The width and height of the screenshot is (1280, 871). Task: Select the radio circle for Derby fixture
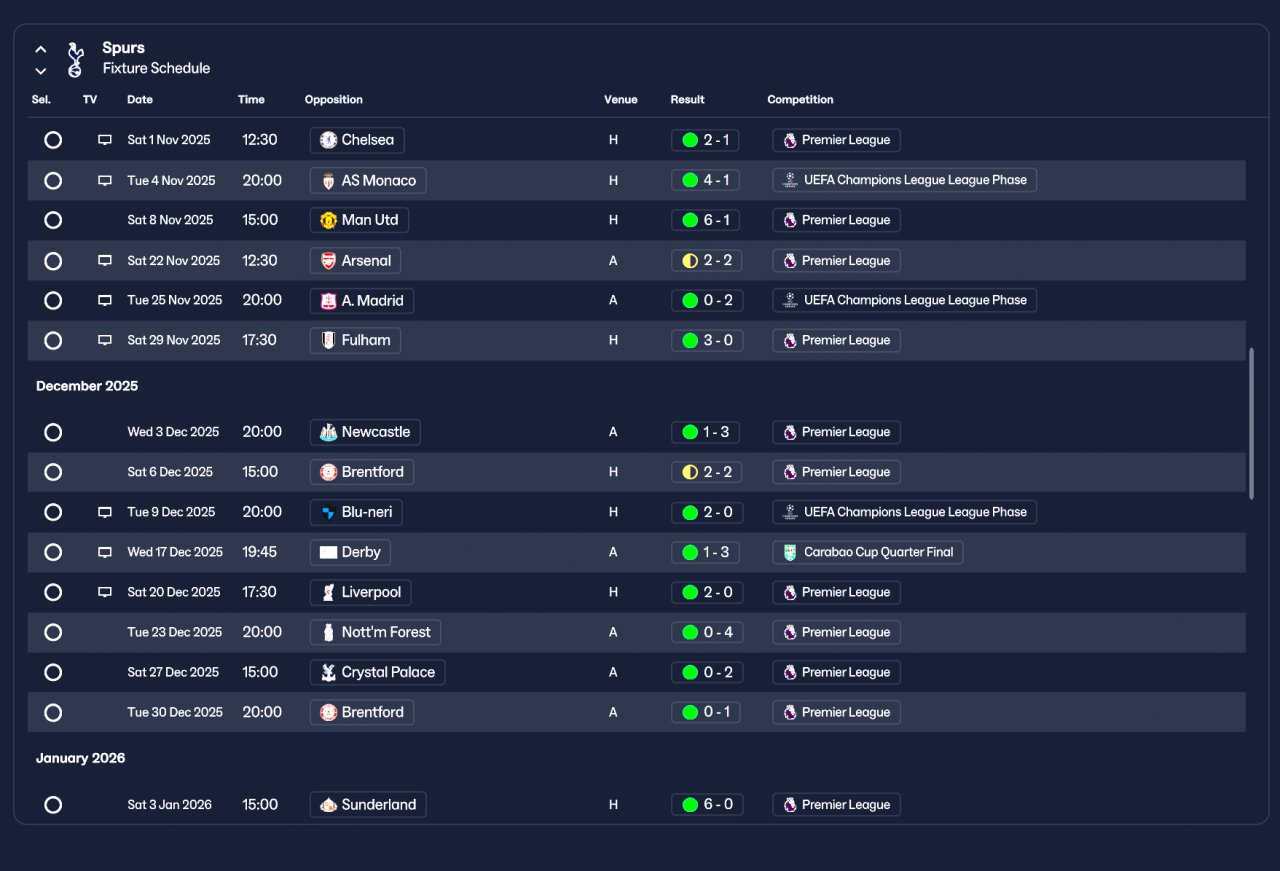tap(53, 552)
